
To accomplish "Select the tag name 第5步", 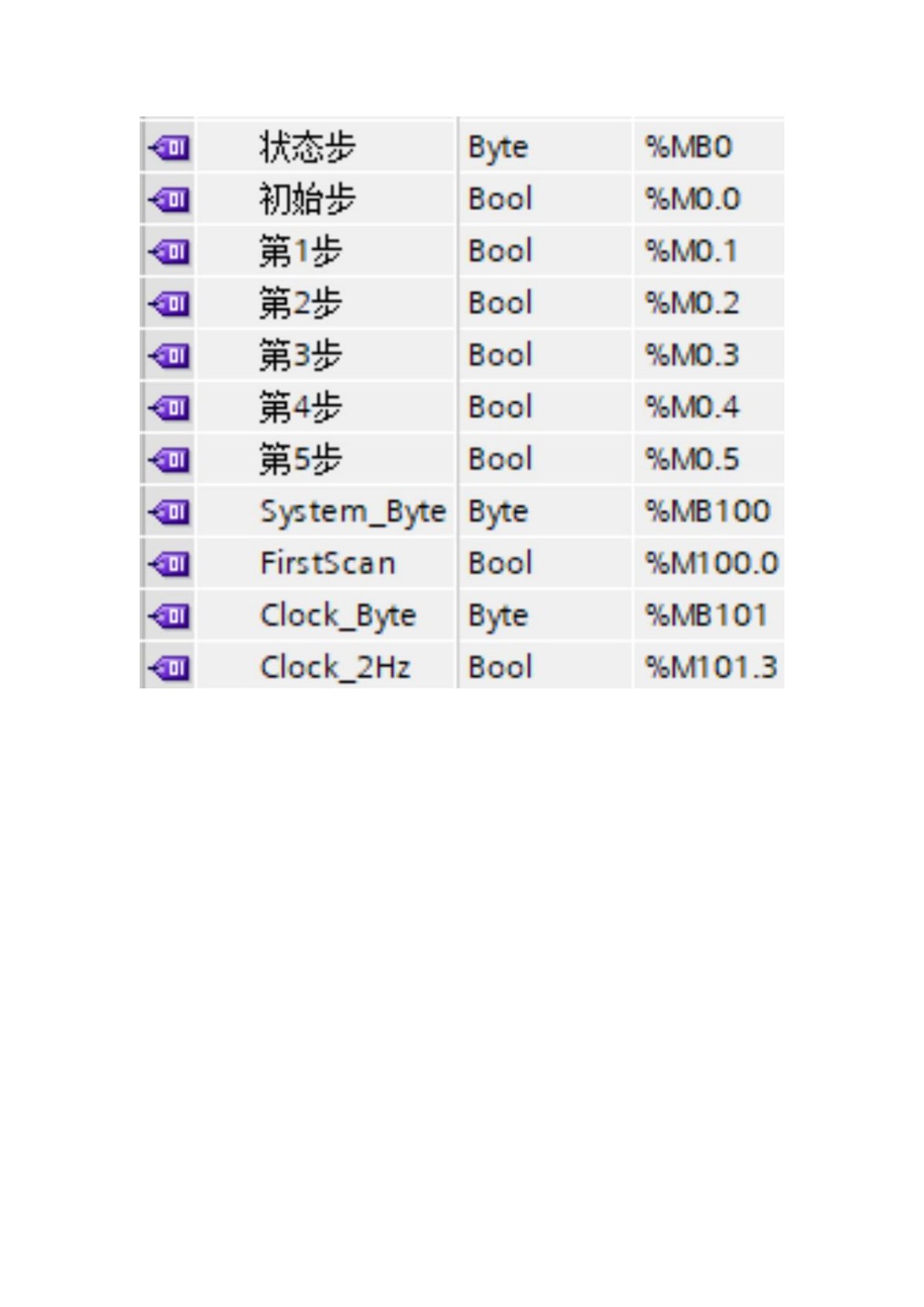I will click(x=301, y=459).
